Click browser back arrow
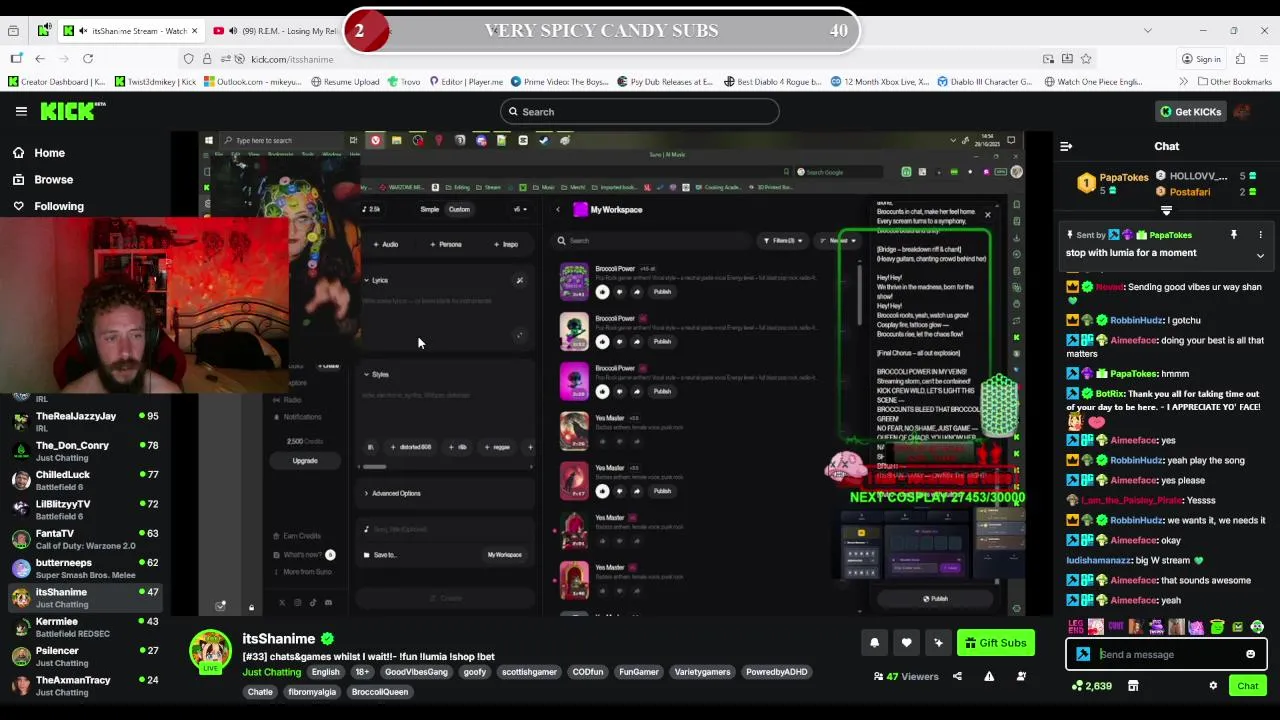 tap(40, 59)
